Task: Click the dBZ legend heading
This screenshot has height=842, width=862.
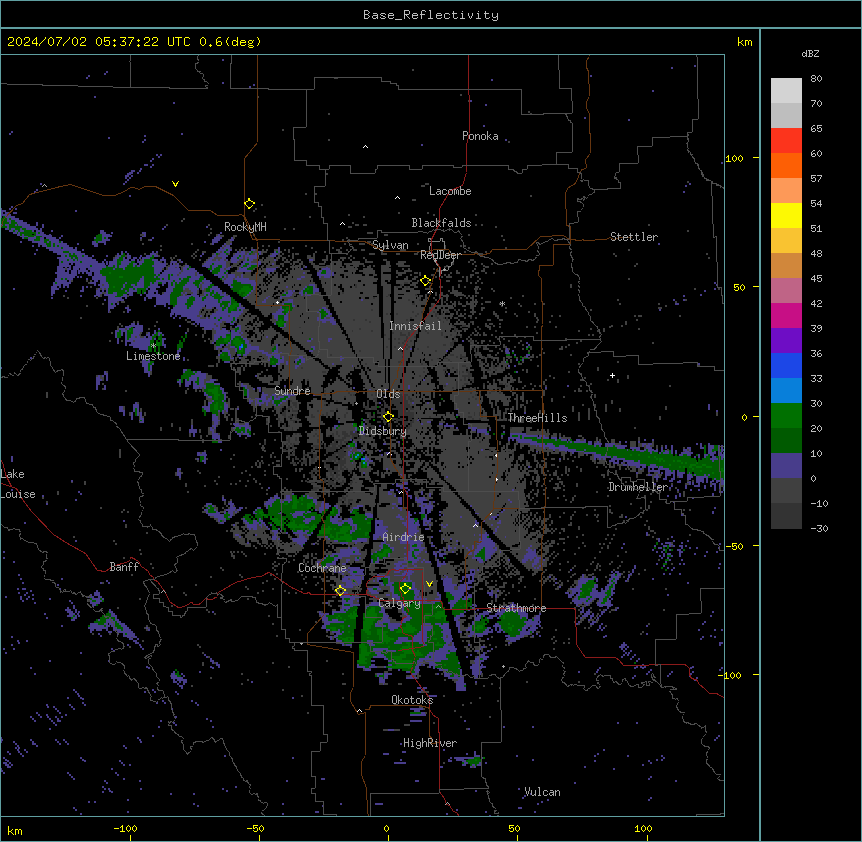Action: (810, 53)
